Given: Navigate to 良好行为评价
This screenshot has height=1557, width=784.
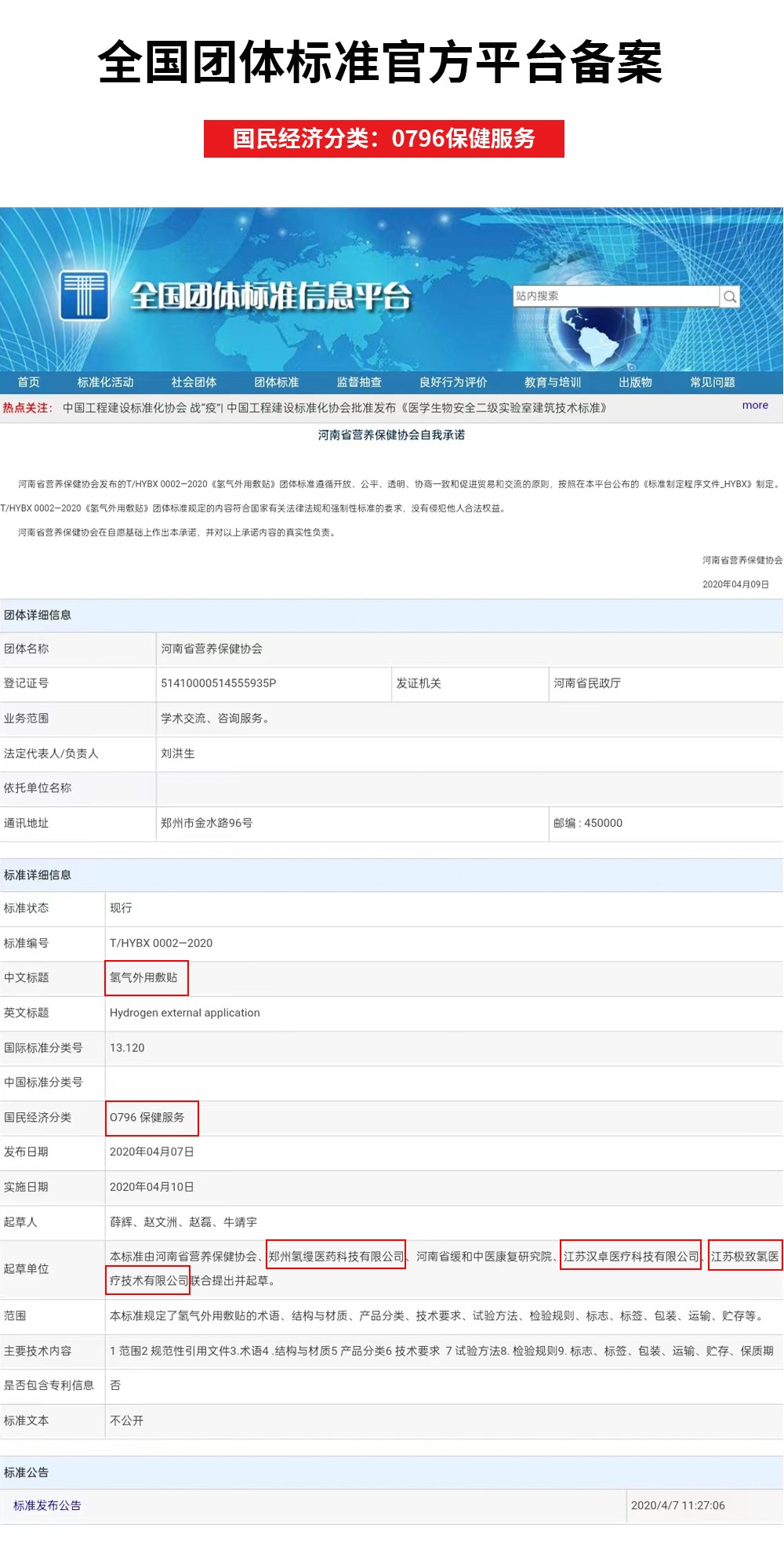Looking at the screenshot, I should (x=452, y=383).
